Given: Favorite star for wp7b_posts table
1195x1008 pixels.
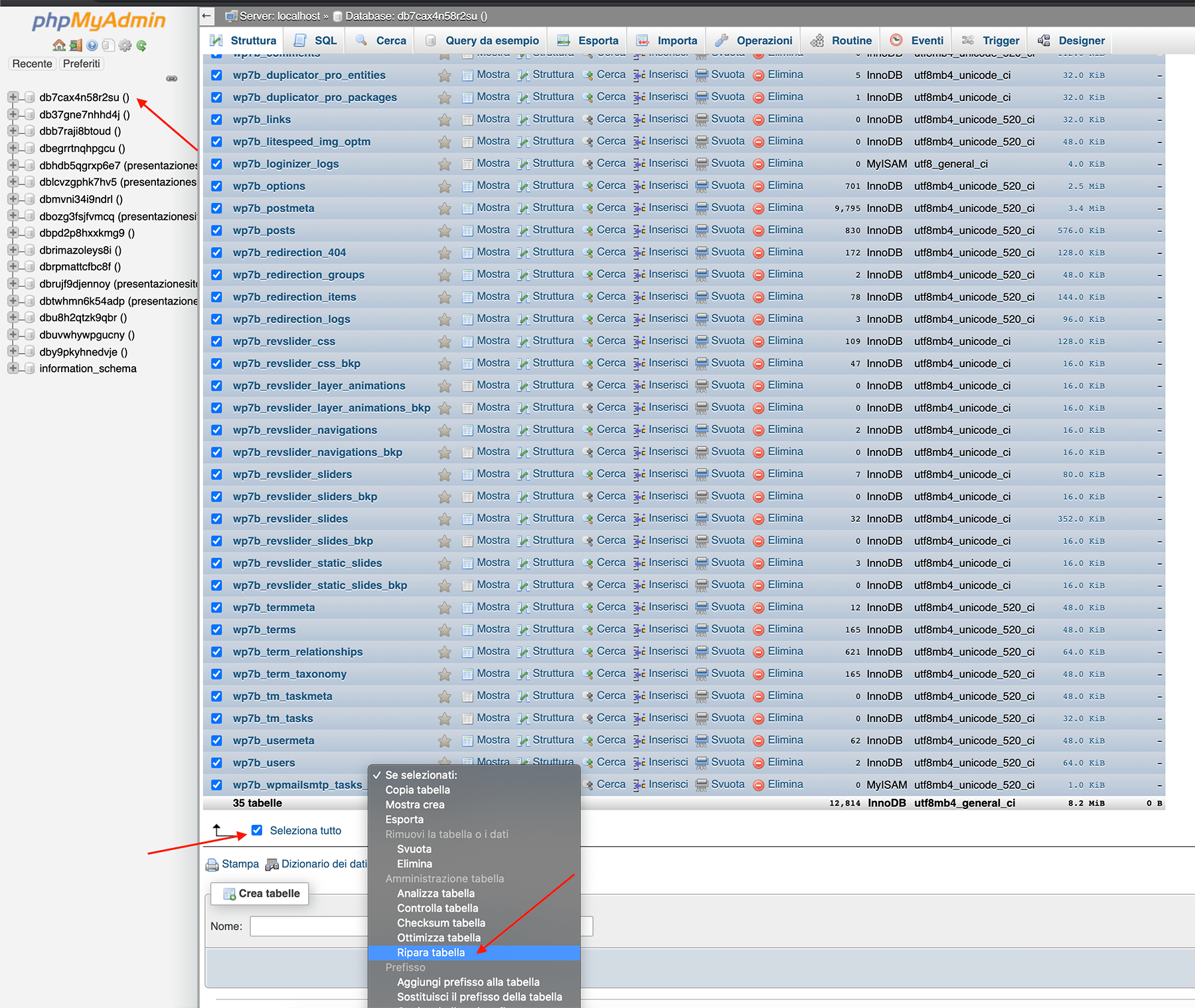Looking at the screenshot, I should tap(444, 231).
